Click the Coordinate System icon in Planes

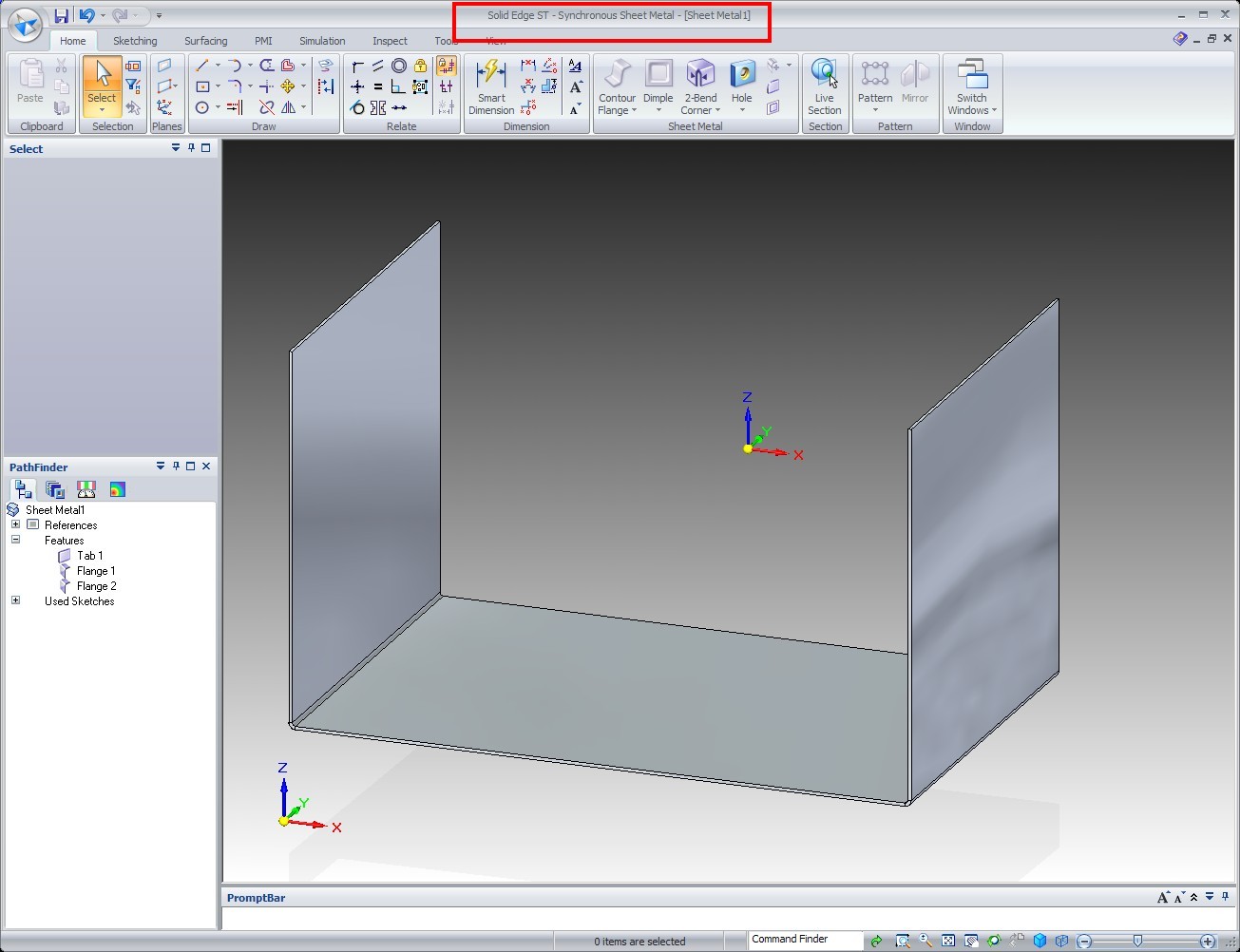[x=164, y=107]
